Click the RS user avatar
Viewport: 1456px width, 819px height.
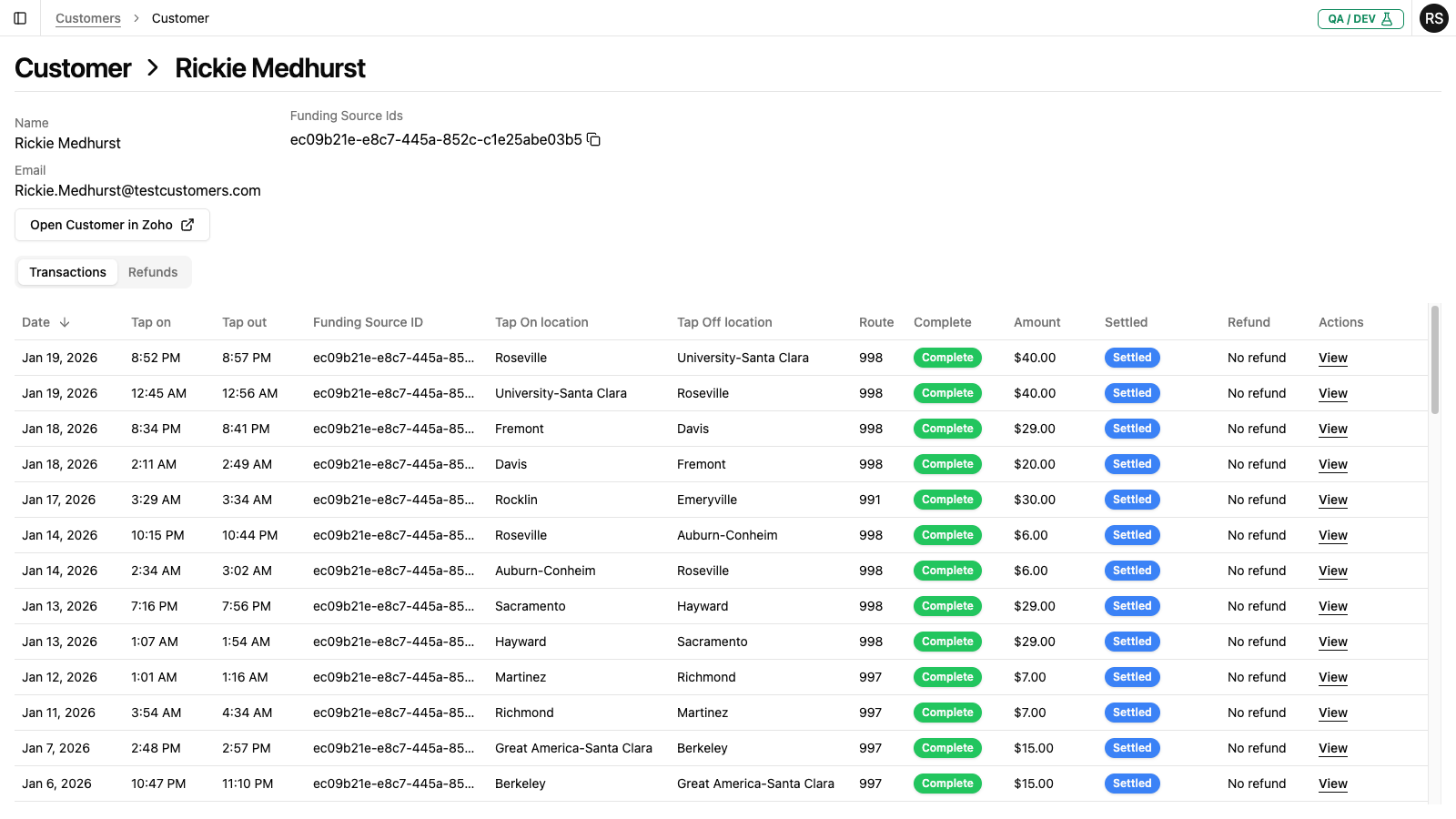(1433, 18)
